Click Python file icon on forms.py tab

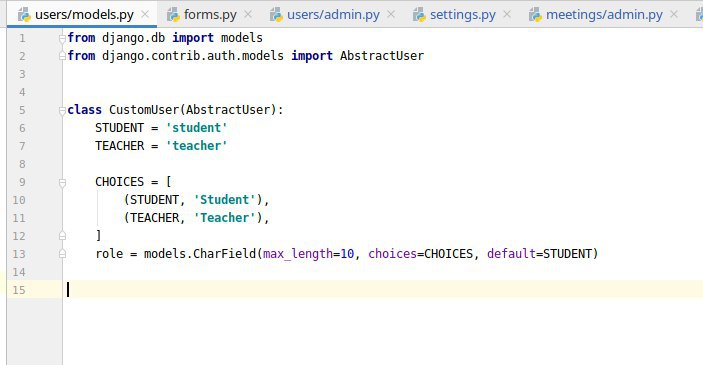click(174, 15)
